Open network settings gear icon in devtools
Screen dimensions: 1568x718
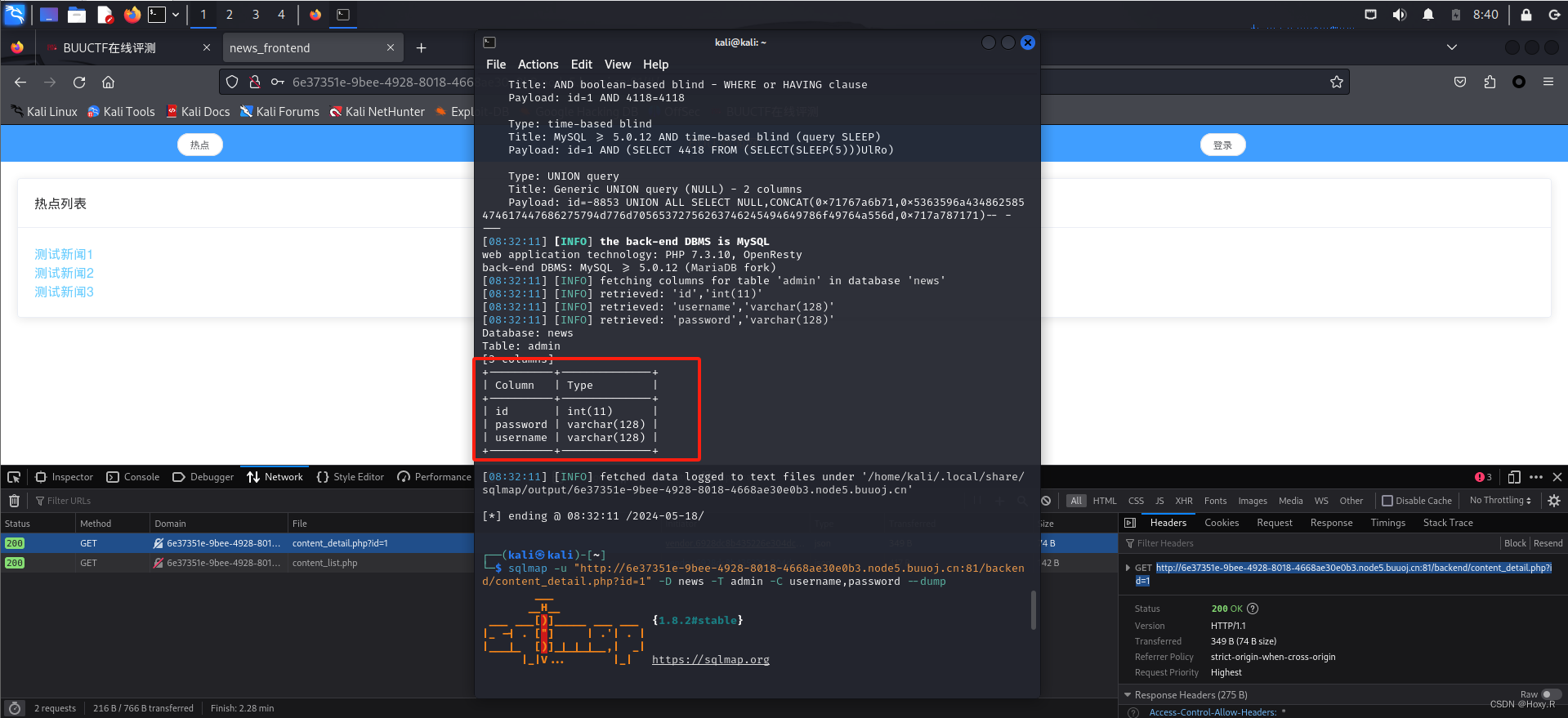click(1553, 501)
